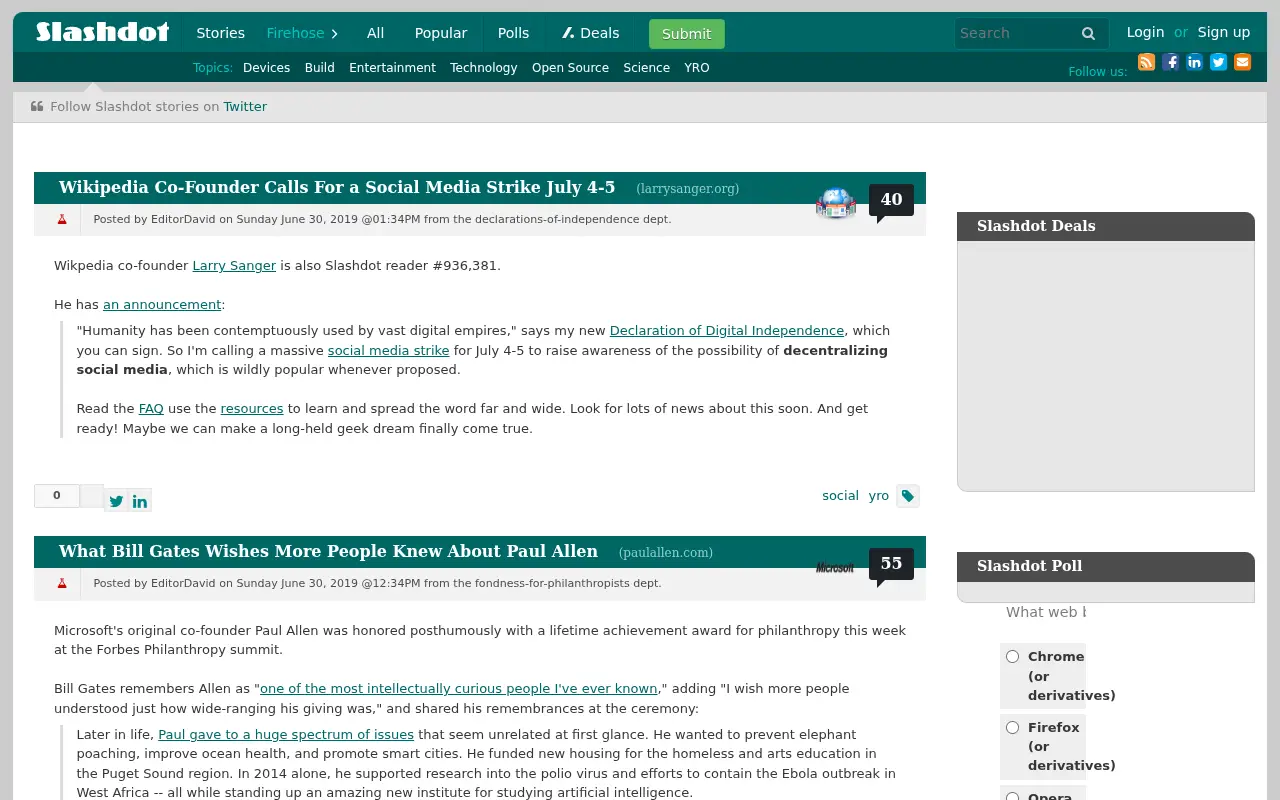
Task: Open the resources link
Action: pyautogui.click(x=252, y=408)
